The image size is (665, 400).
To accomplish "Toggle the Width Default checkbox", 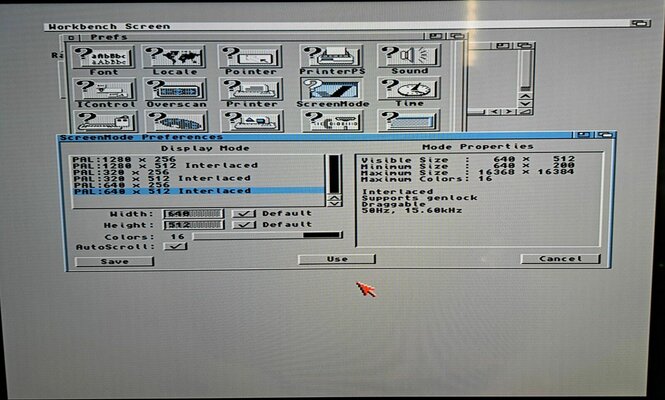I will 244,213.
